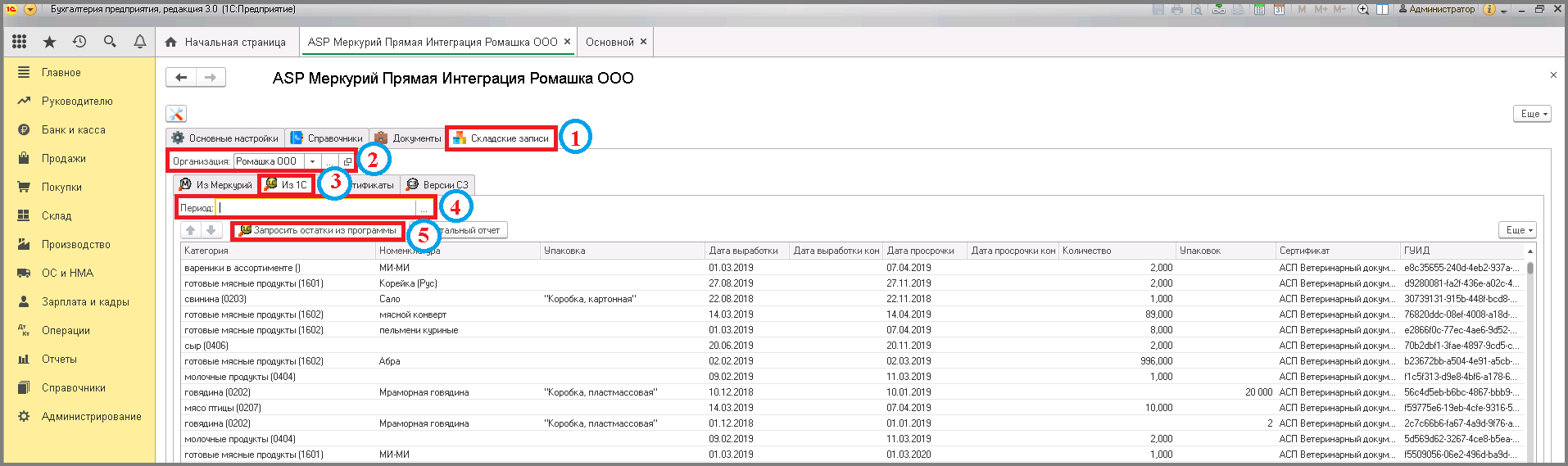Expand the dropdown arrow beside info icon
The image size is (1568, 466).
click(x=1503, y=10)
